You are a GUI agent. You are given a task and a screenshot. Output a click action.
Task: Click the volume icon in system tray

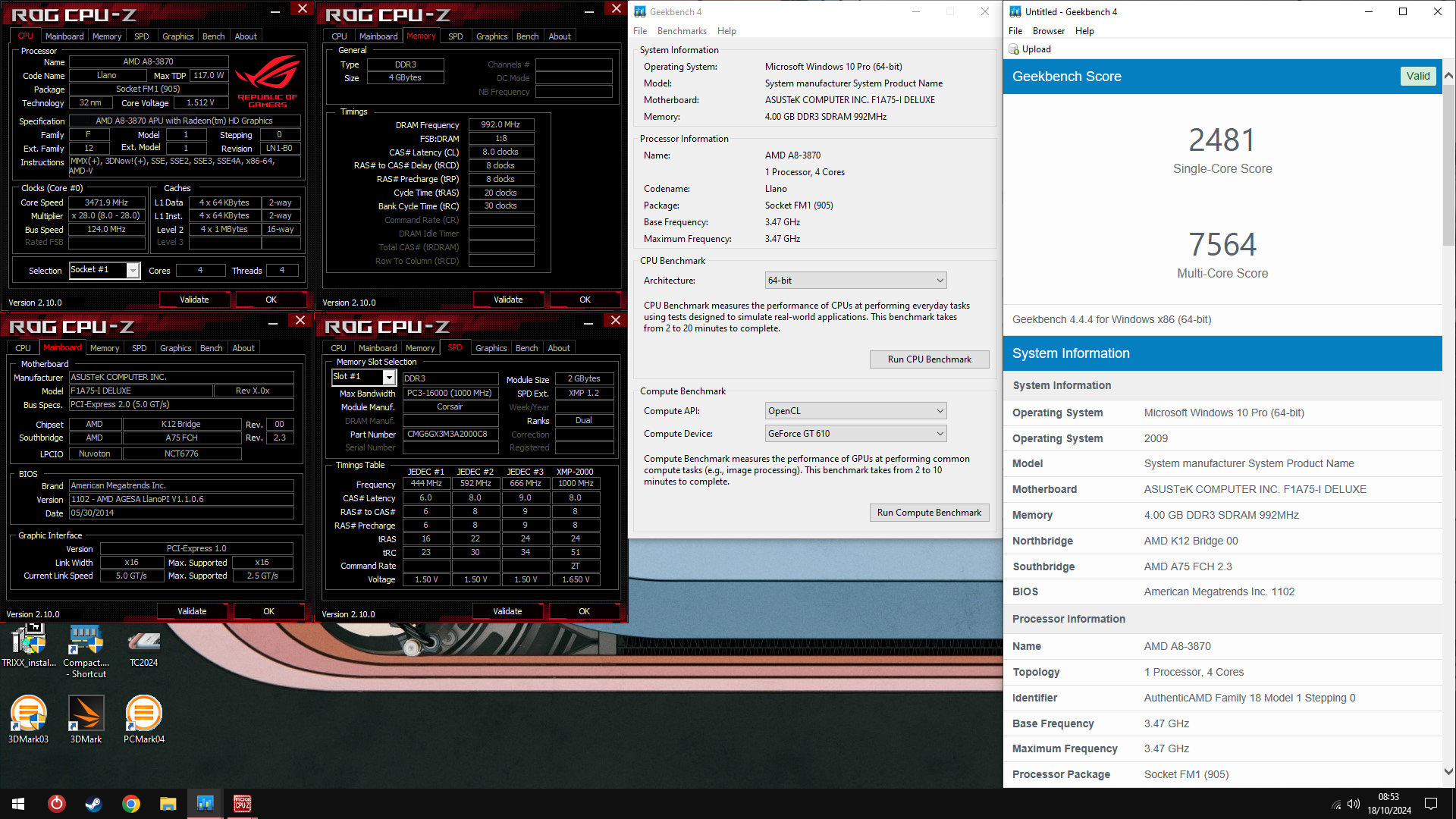point(1354,804)
